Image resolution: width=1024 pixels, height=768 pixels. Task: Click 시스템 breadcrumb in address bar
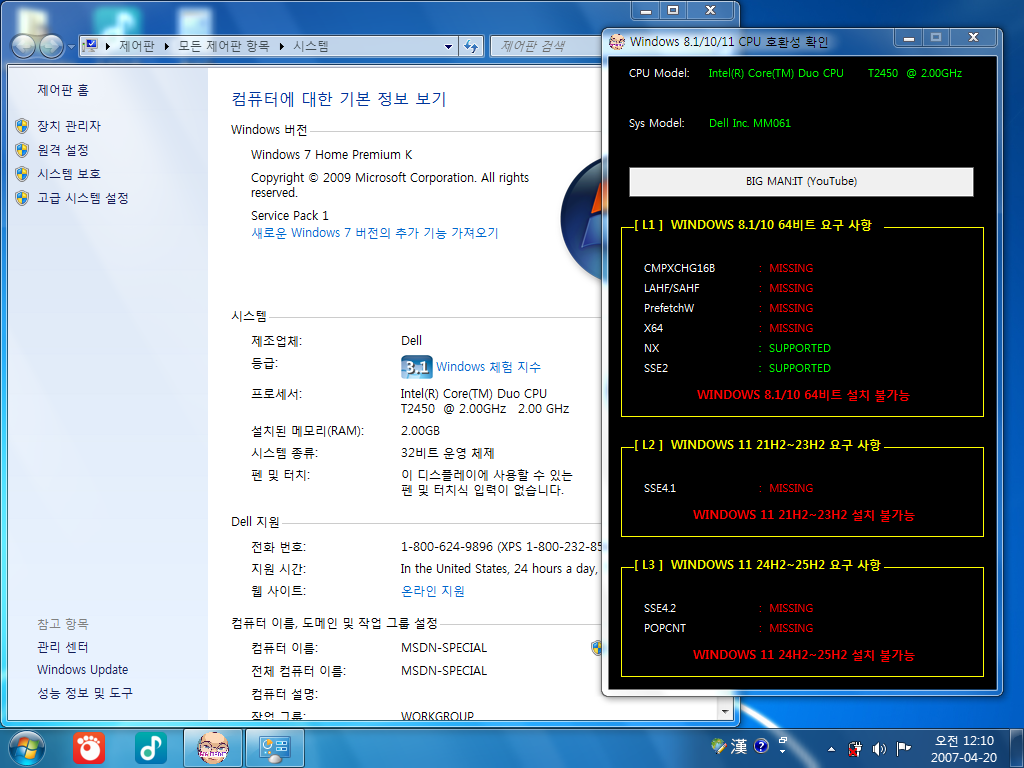(x=311, y=46)
